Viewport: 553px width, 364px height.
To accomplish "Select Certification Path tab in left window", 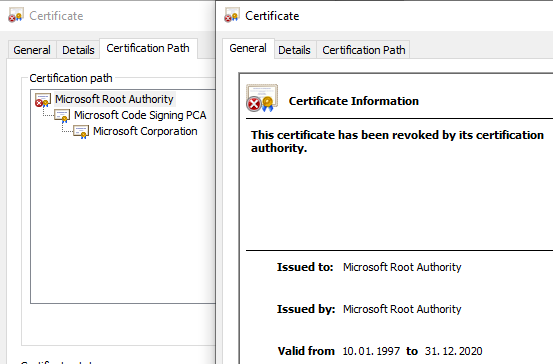I will 148,48.
